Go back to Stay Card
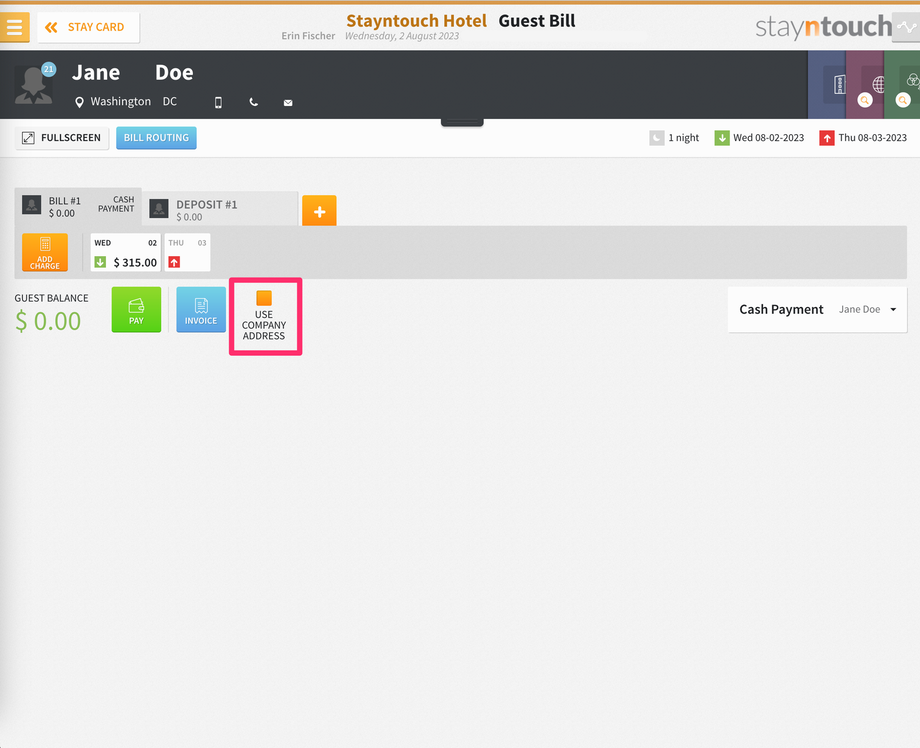 click(x=88, y=27)
